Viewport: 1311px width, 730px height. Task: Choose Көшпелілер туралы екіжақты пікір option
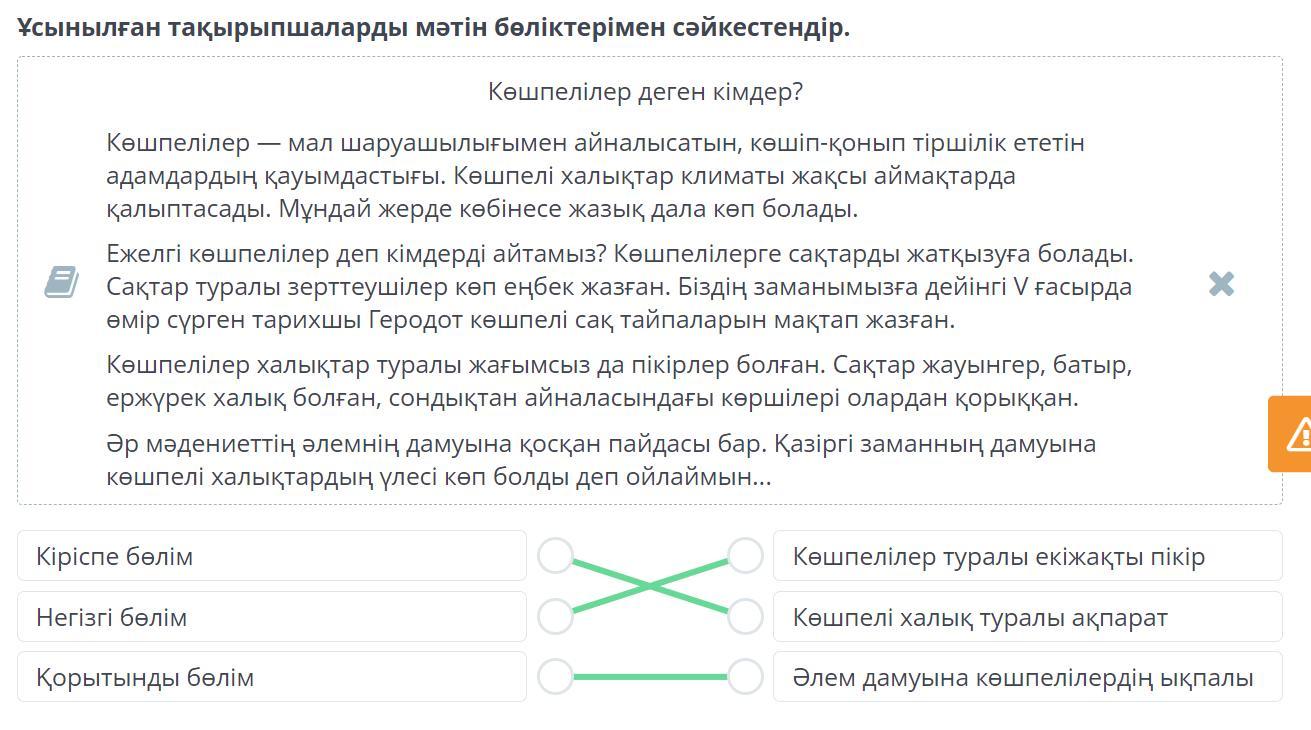click(x=1027, y=556)
